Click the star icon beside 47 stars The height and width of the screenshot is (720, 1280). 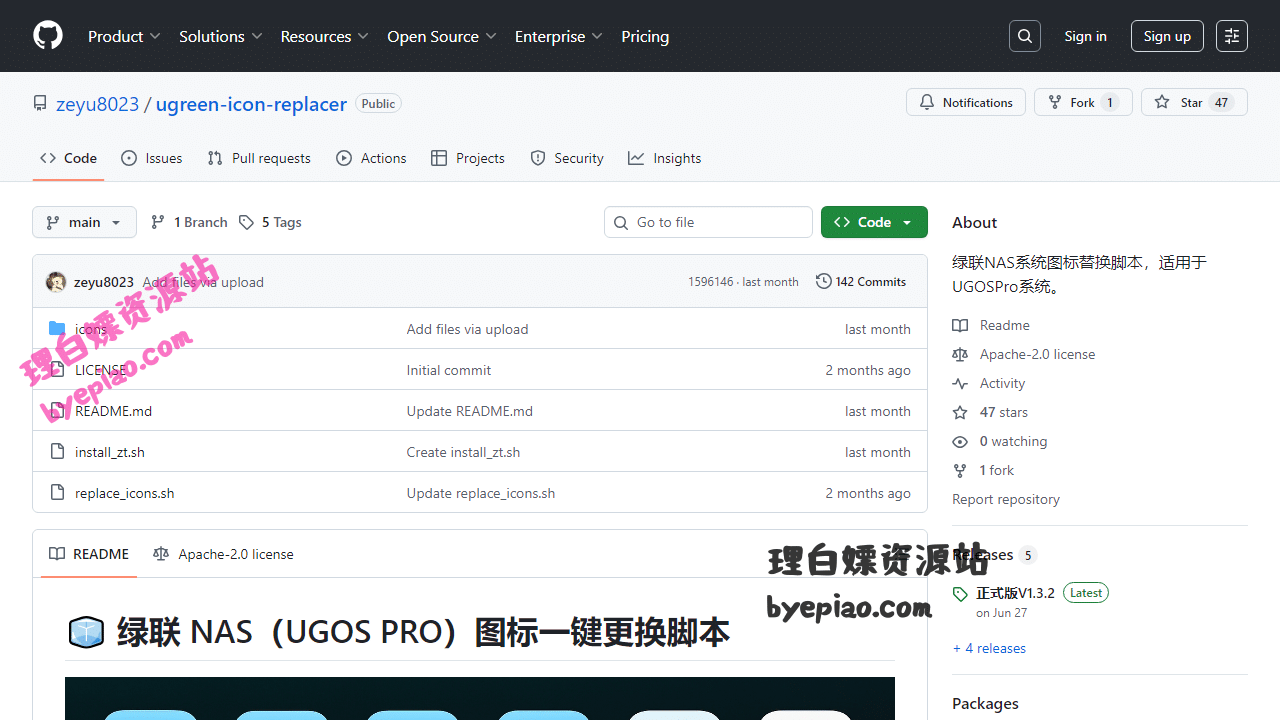(x=960, y=412)
